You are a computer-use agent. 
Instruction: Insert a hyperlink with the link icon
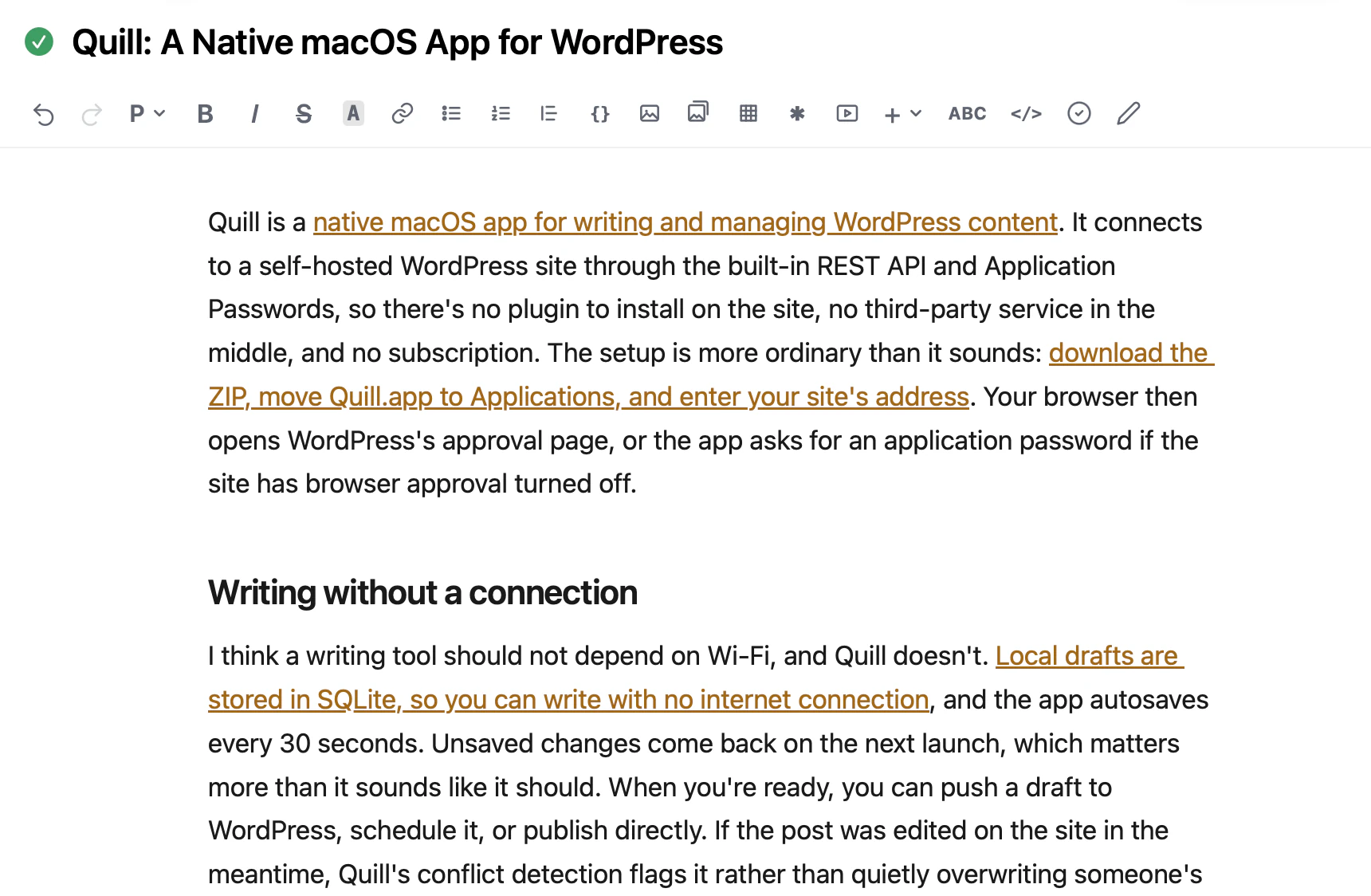point(402,114)
